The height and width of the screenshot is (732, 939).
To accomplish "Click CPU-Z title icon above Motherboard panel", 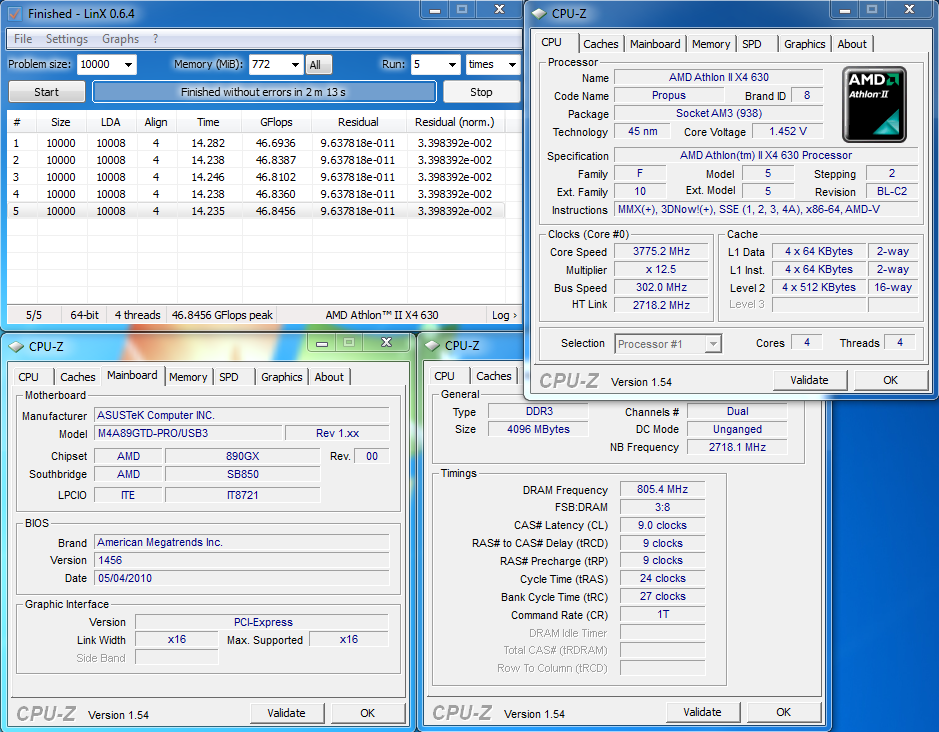I will point(16,346).
